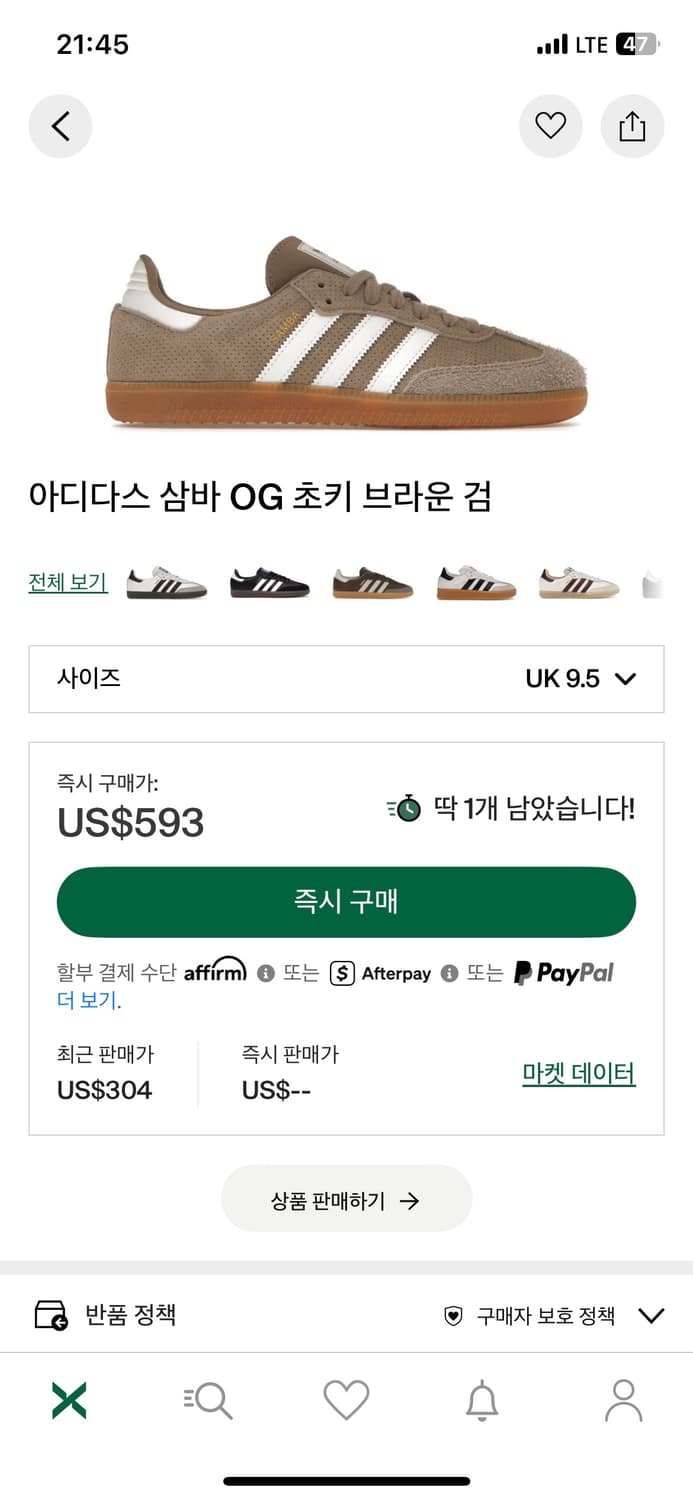Navigate back using the back arrow
The height and width of the screenshot is (1500, 693).
(60, 126)
